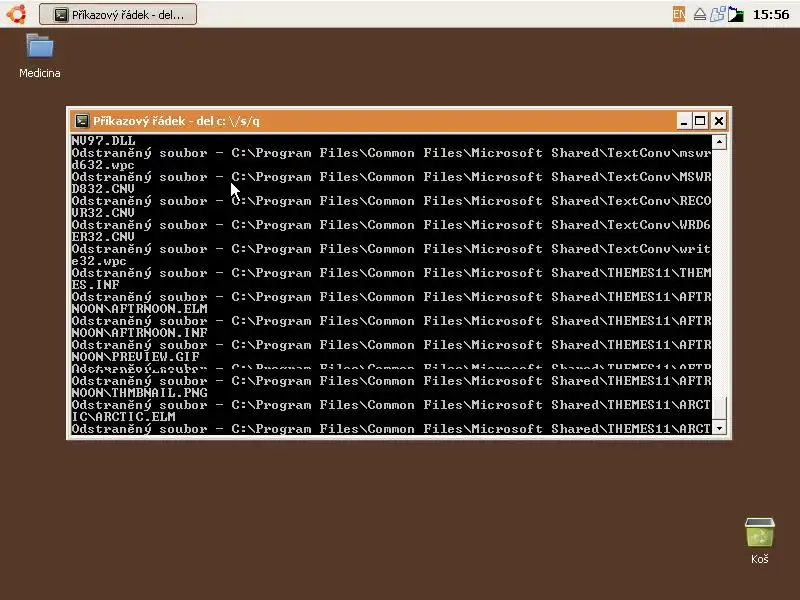Close the Příkazový řádek window

(718, 121)
